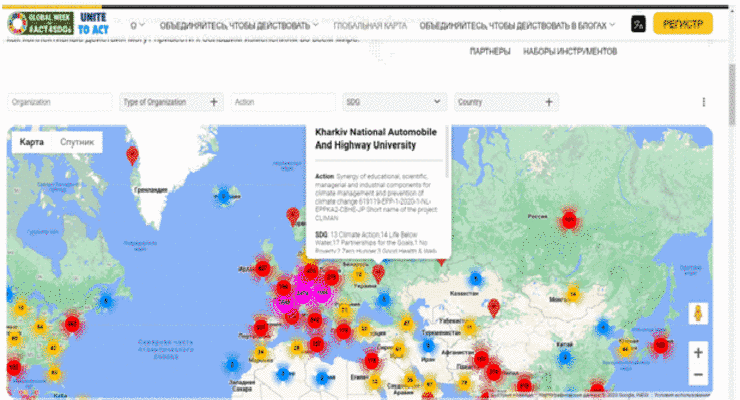
Task: Click the red cluster marker over Russia
Action: (569, 219)
